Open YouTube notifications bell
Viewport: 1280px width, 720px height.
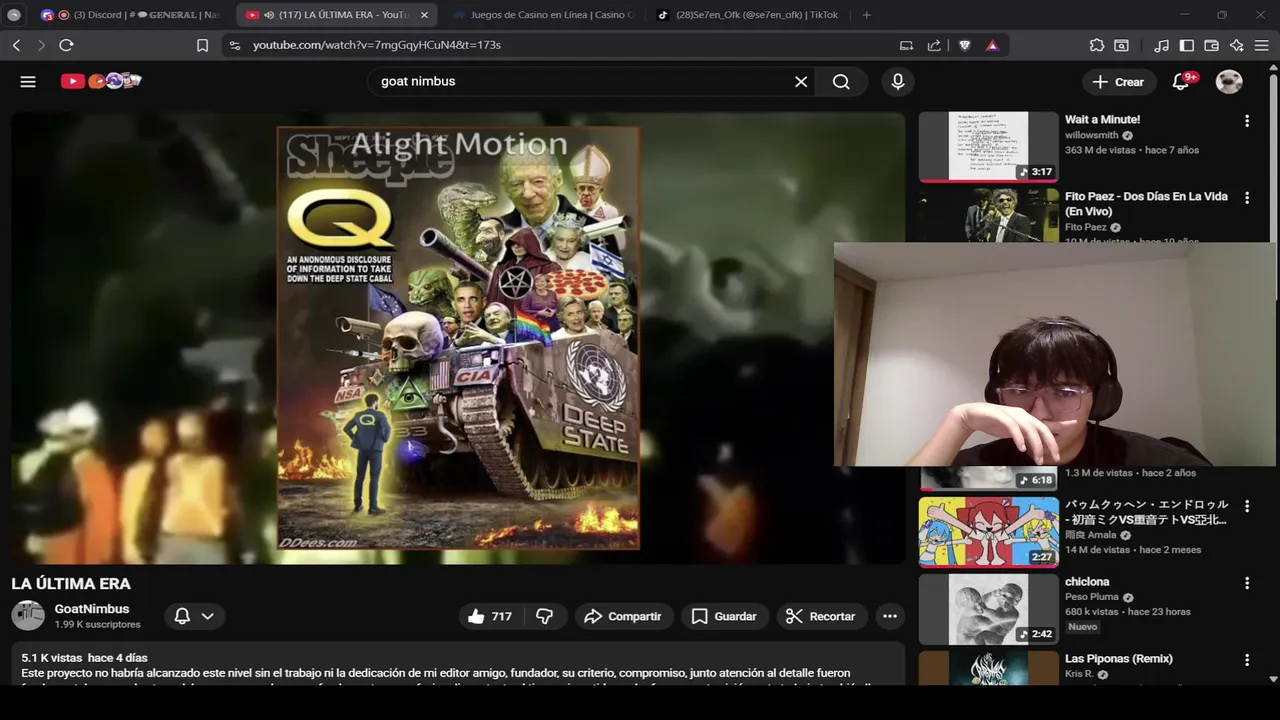click(1181, 82)
